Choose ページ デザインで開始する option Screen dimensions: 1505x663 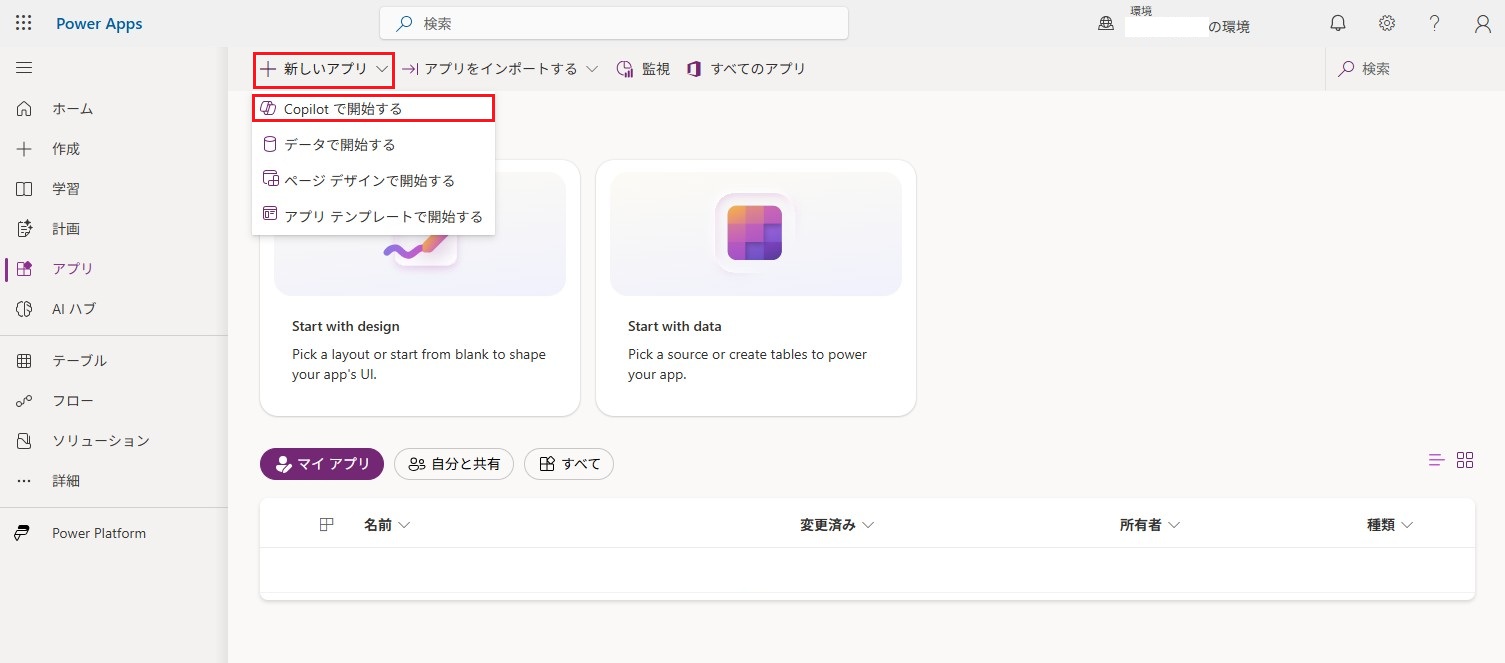[x=369, y=181]
